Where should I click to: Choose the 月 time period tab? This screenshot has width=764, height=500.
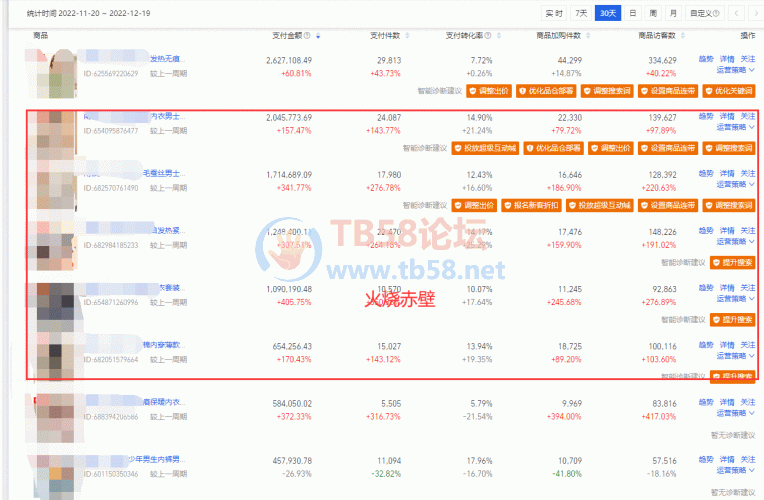click(x=673, y=13)
